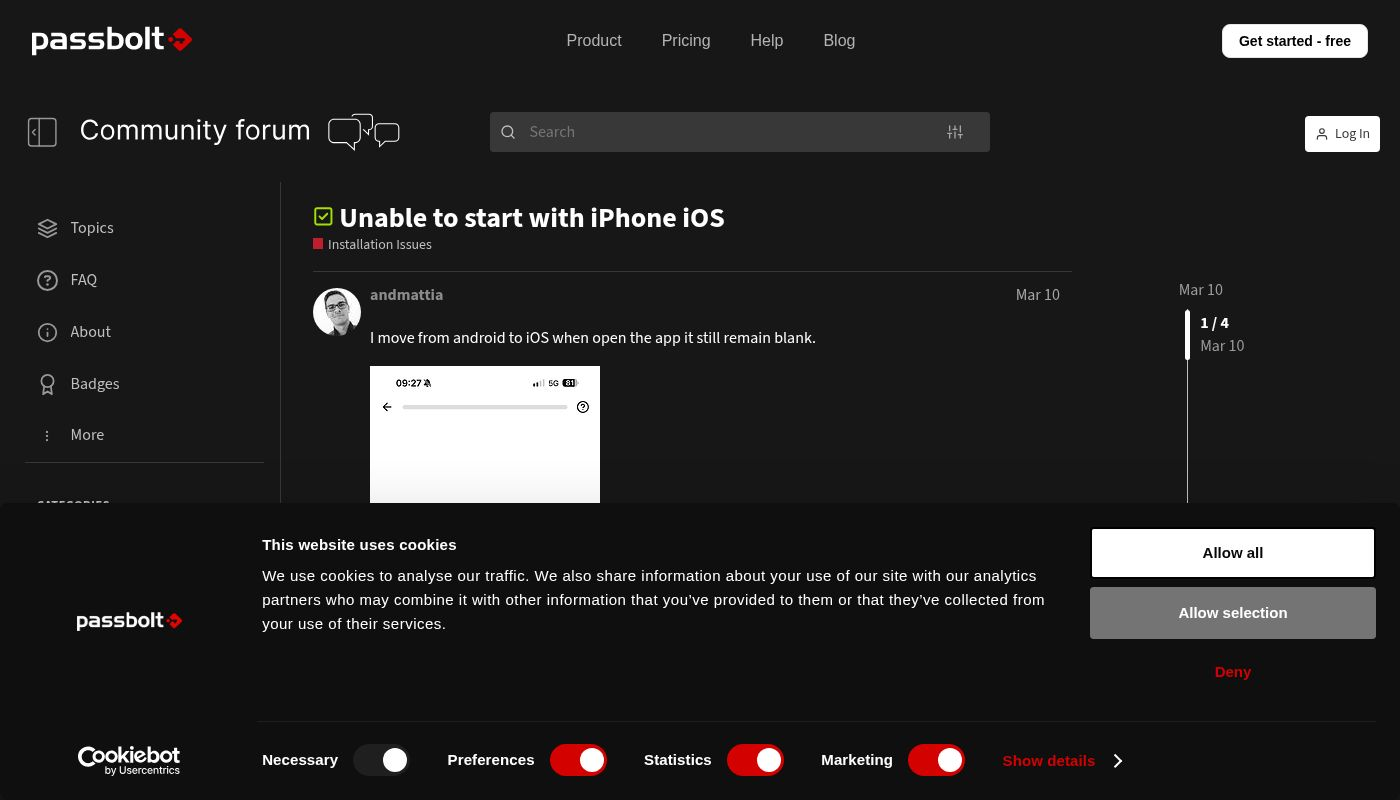Switch off Marketing cookies toggle

point(936,761)
